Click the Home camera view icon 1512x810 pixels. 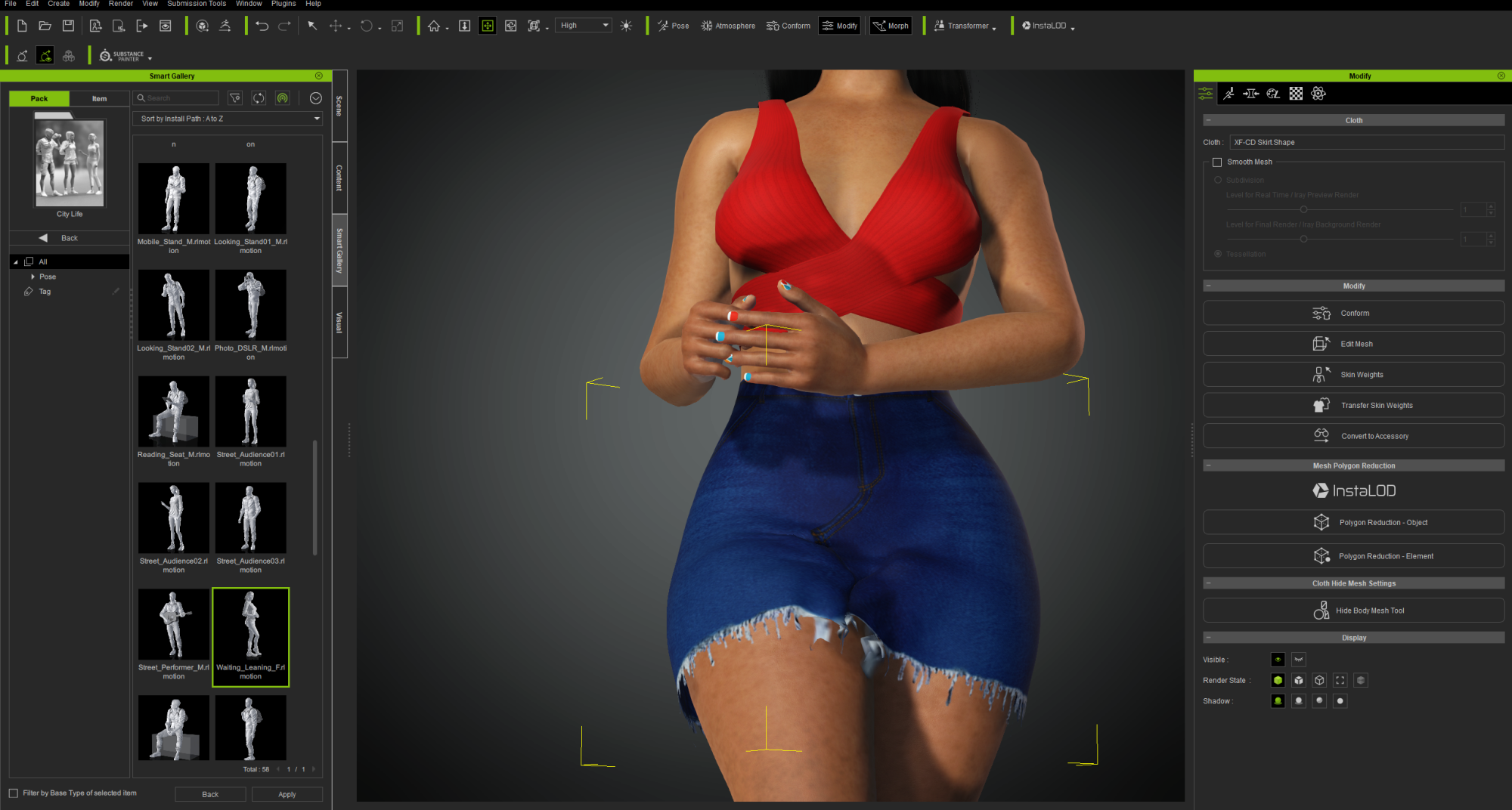coord(434,26)
